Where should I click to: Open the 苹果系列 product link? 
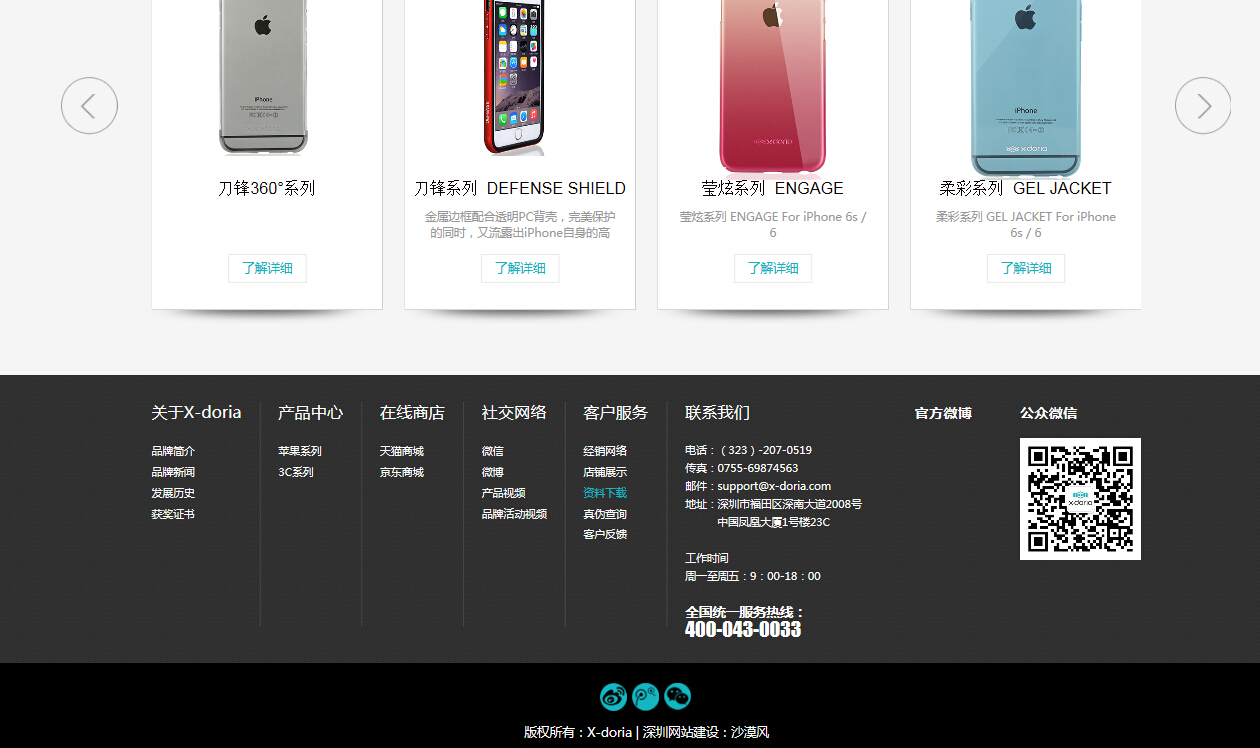[x=300, y=451]
